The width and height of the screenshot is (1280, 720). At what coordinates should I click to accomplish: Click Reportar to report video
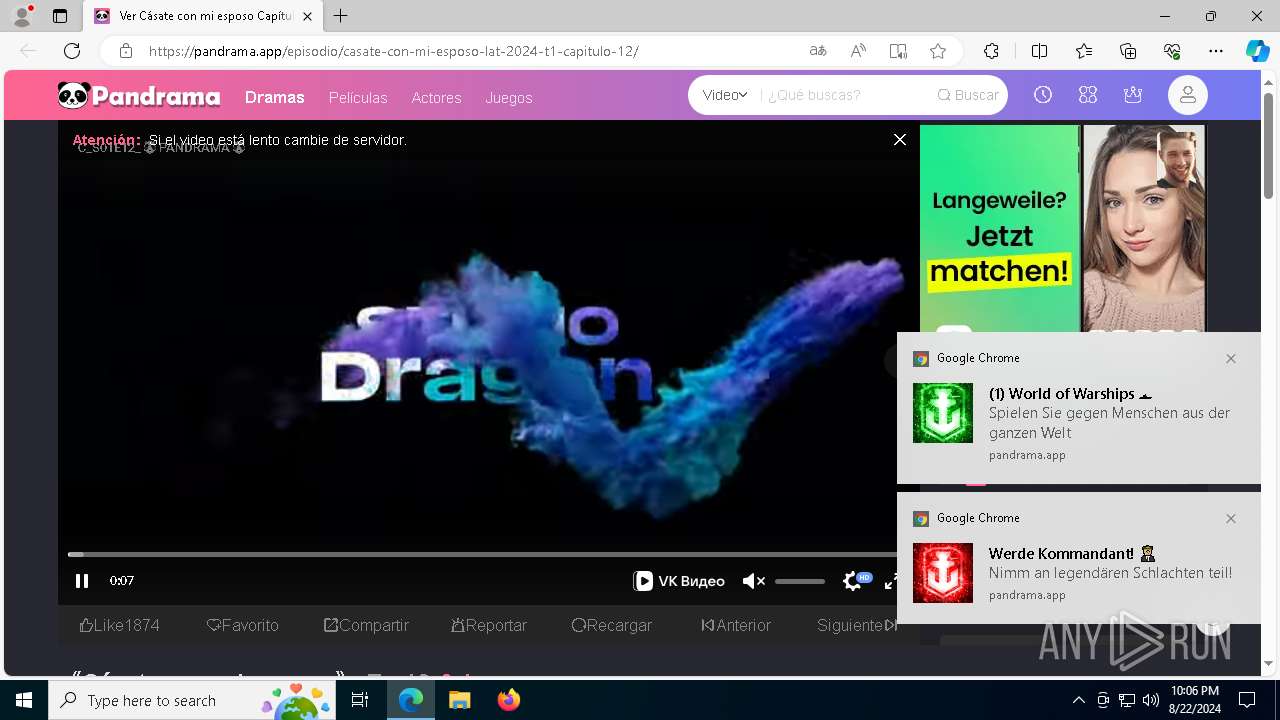point(489,625)
